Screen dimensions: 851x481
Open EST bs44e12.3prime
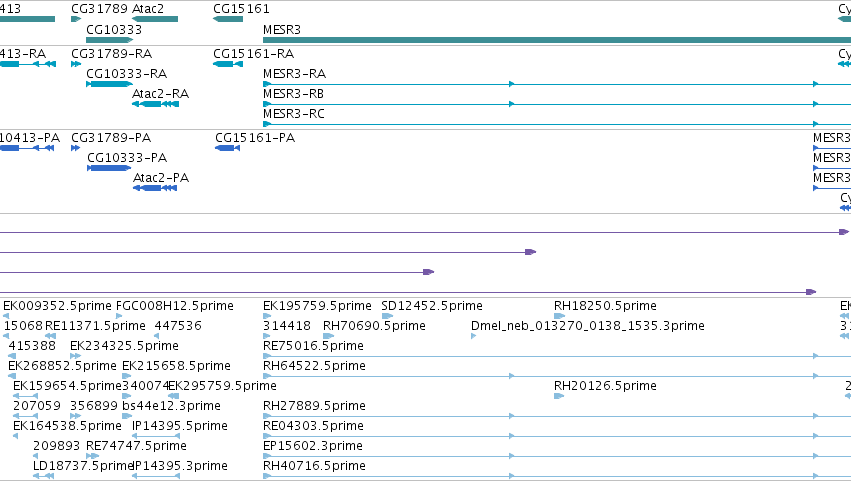[x=172, y=407]
